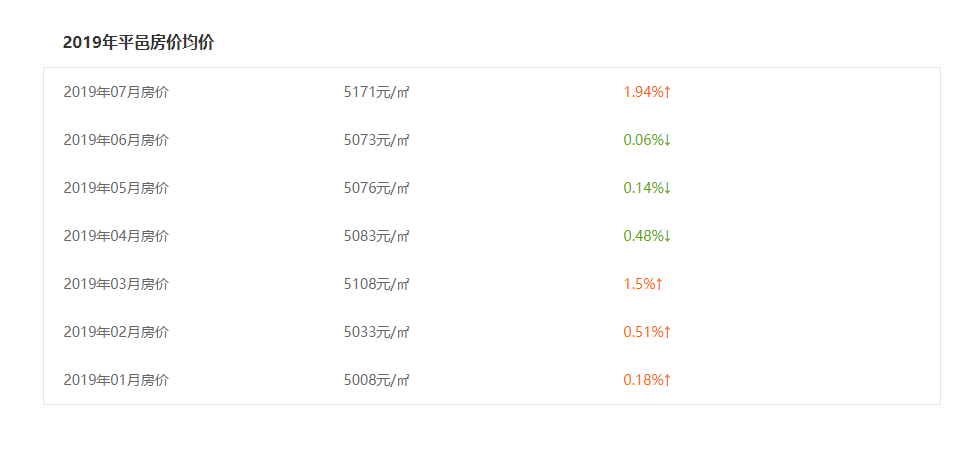Select the 2019年05月房价 row label
Screen dimensions: 953x452
(x=116, y=188)
